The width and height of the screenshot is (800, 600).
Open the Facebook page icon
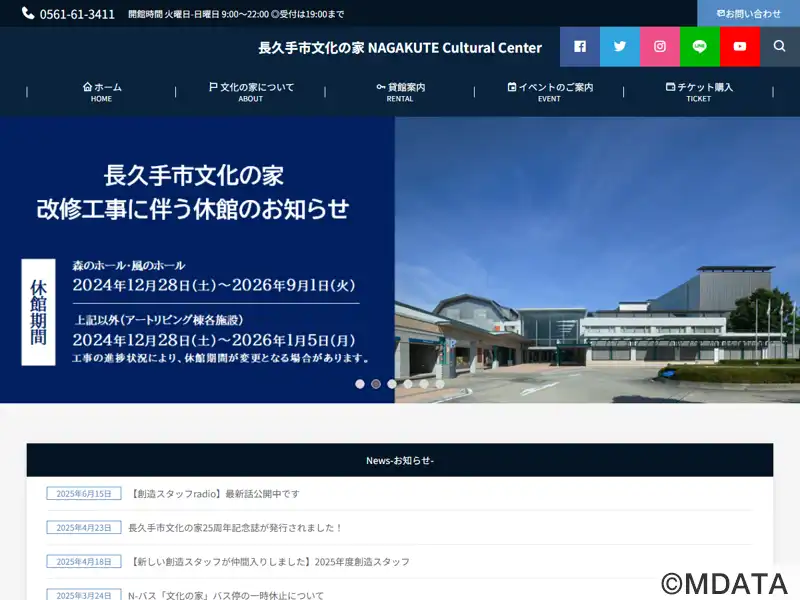pos(580,46)
